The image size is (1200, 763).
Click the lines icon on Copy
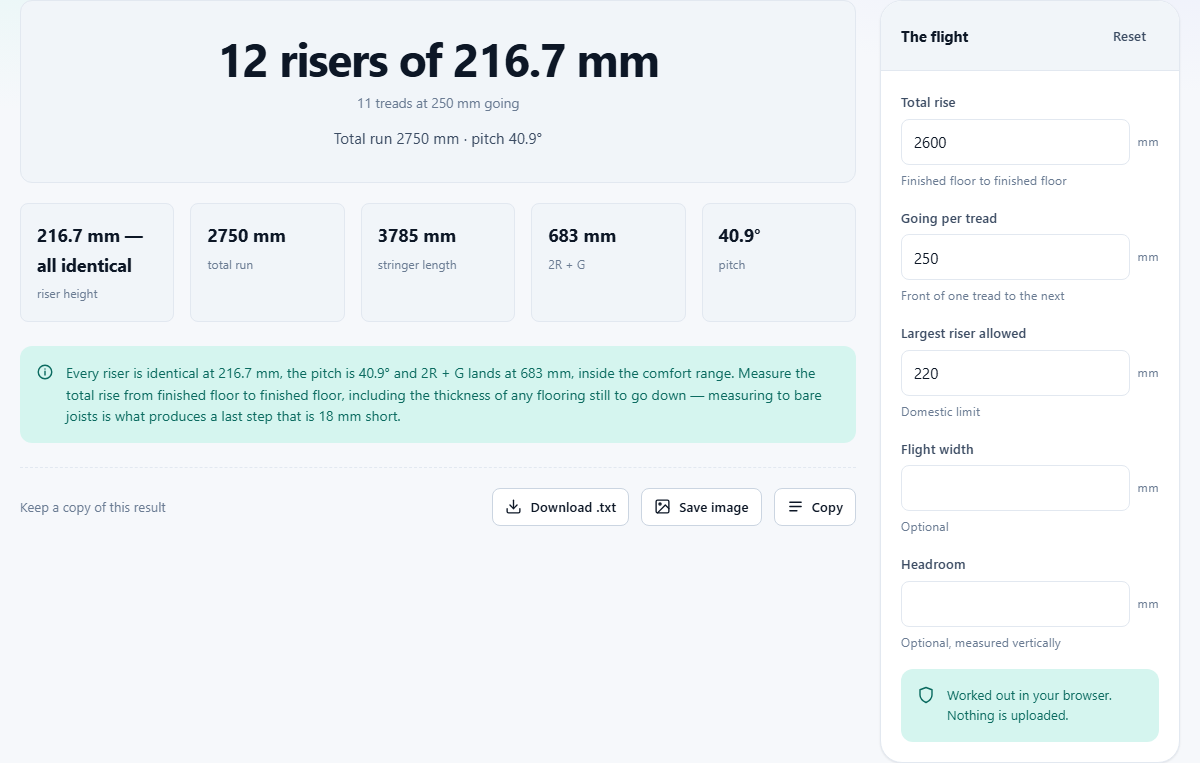(795, 507)
